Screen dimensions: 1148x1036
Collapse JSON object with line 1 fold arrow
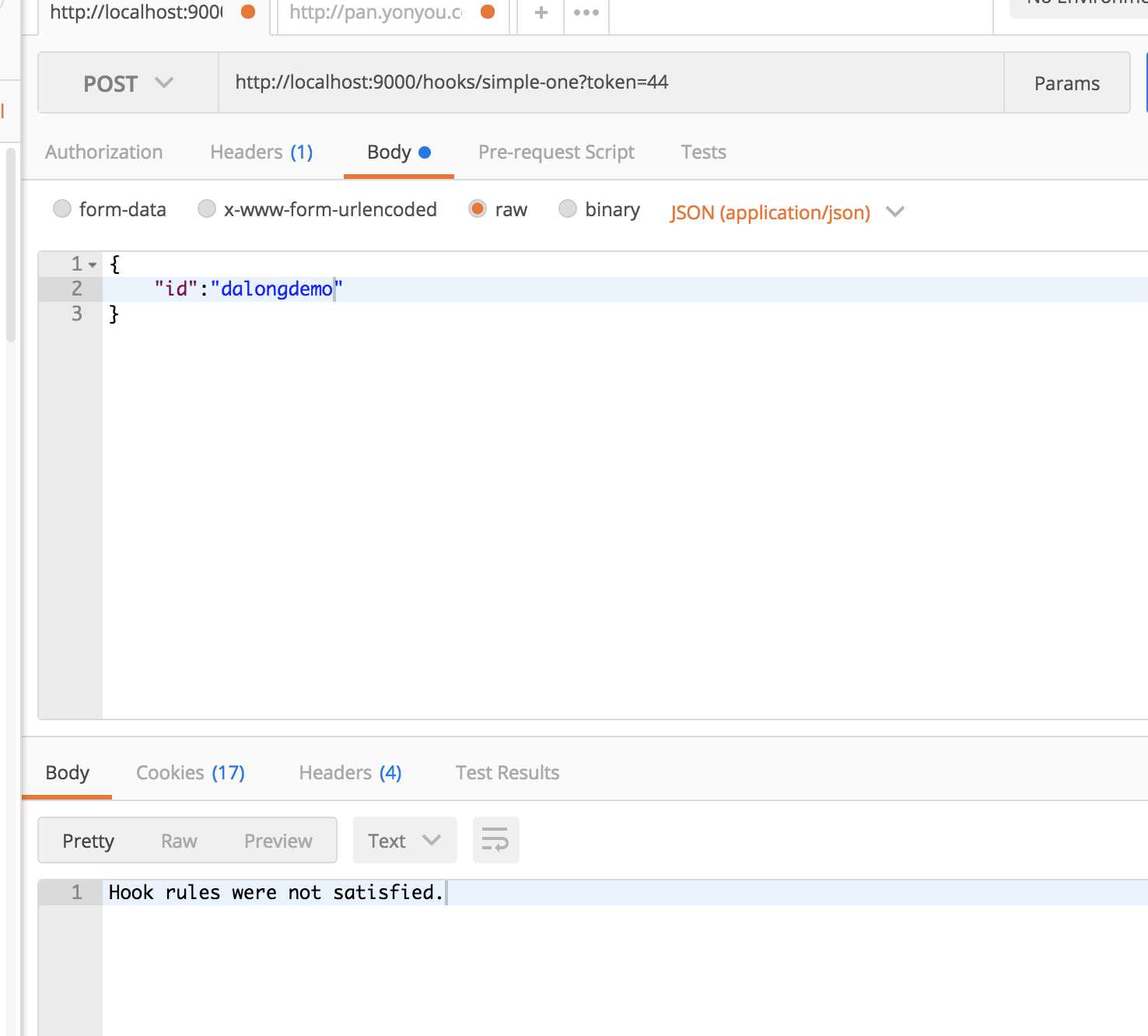[93, 264]
